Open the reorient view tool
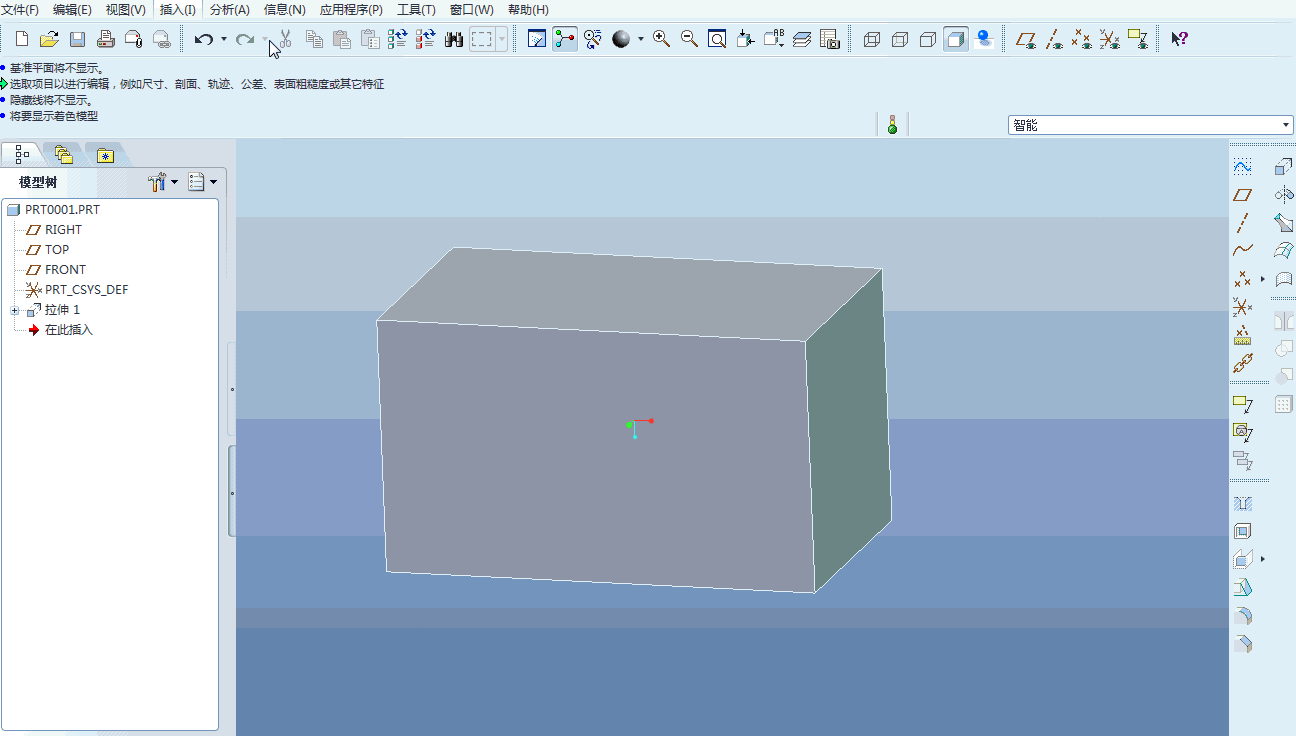Image resolution: width=1296 pixels, height=736 pixels. pyautogui.click(x=745, y=39)
